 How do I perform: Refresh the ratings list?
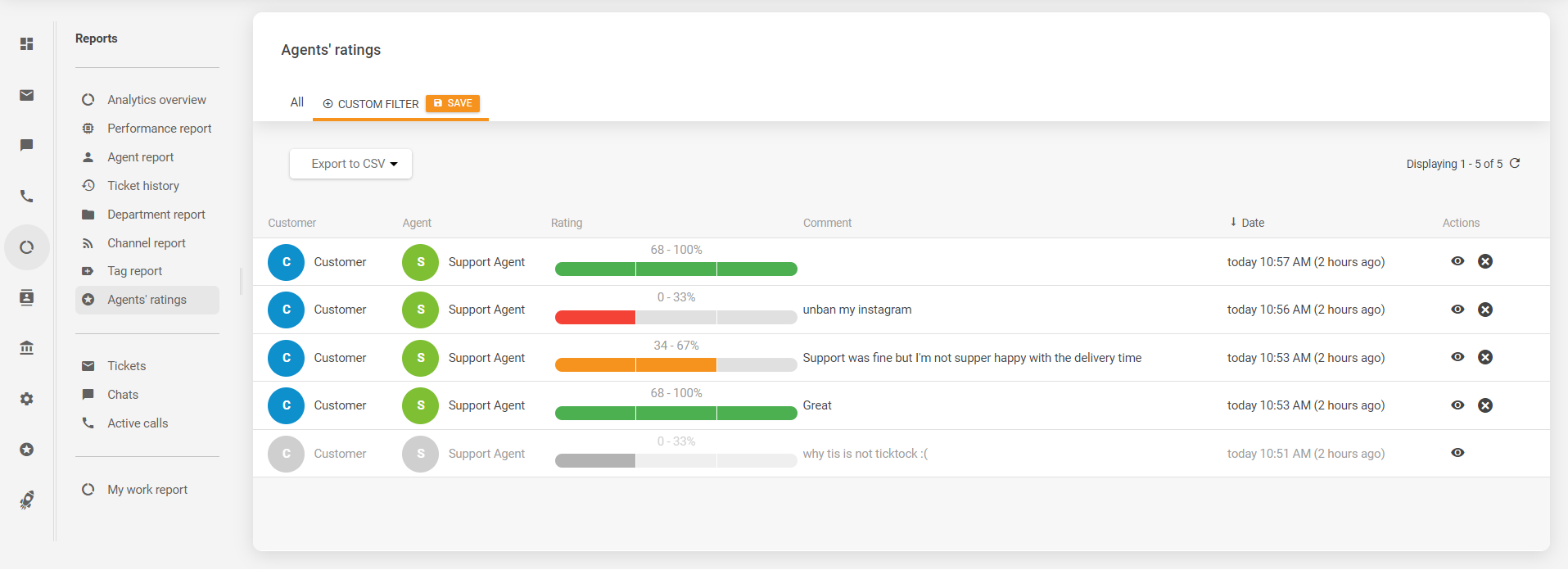pyautogui.click(x=1515, y=164)
